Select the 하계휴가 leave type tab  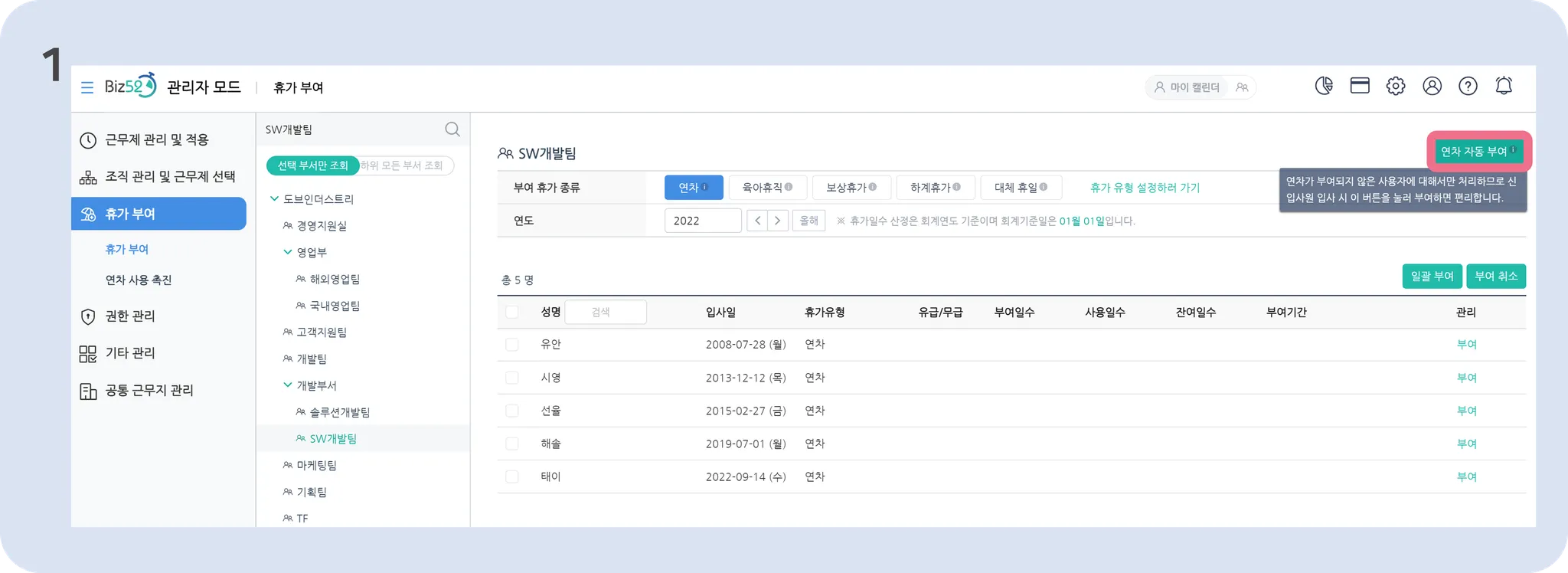coord(936,187)
